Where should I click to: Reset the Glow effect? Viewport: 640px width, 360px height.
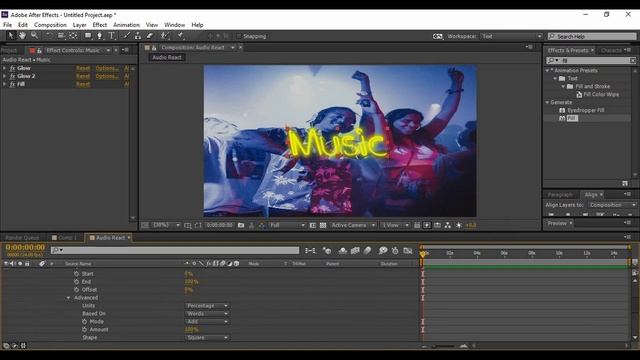[x=83, y=68]
